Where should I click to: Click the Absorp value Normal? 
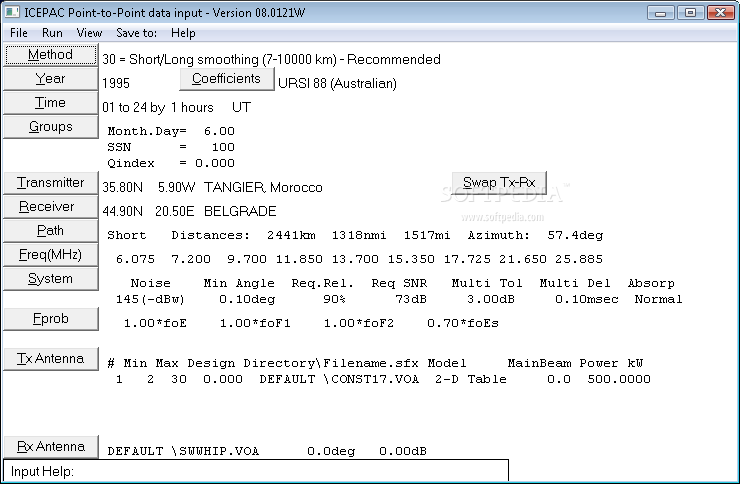[658, 300]
